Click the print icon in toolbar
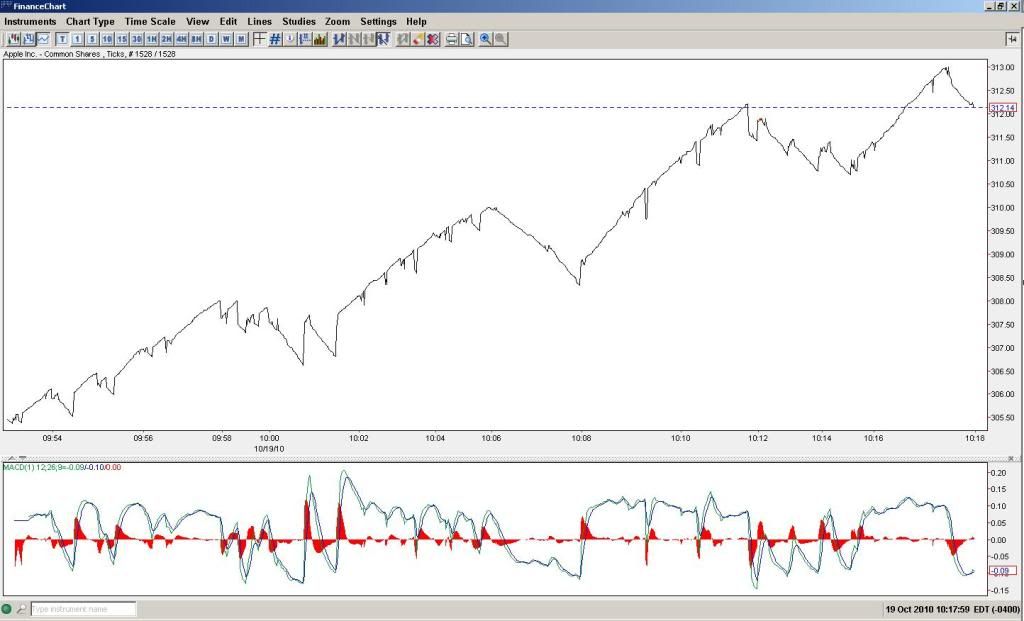 [x=451, y=39]
